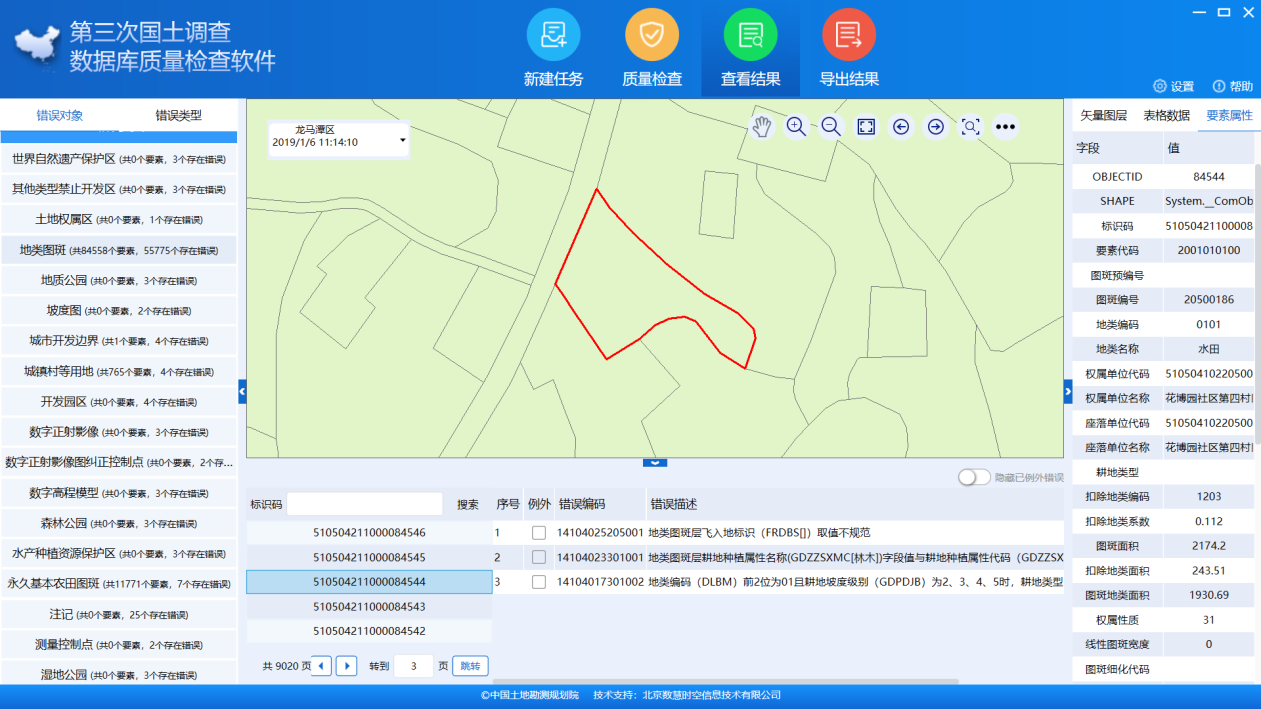
Task: Select identifier 510504211000084545 row
Action: pyautogui.click(x=369, y=557)
